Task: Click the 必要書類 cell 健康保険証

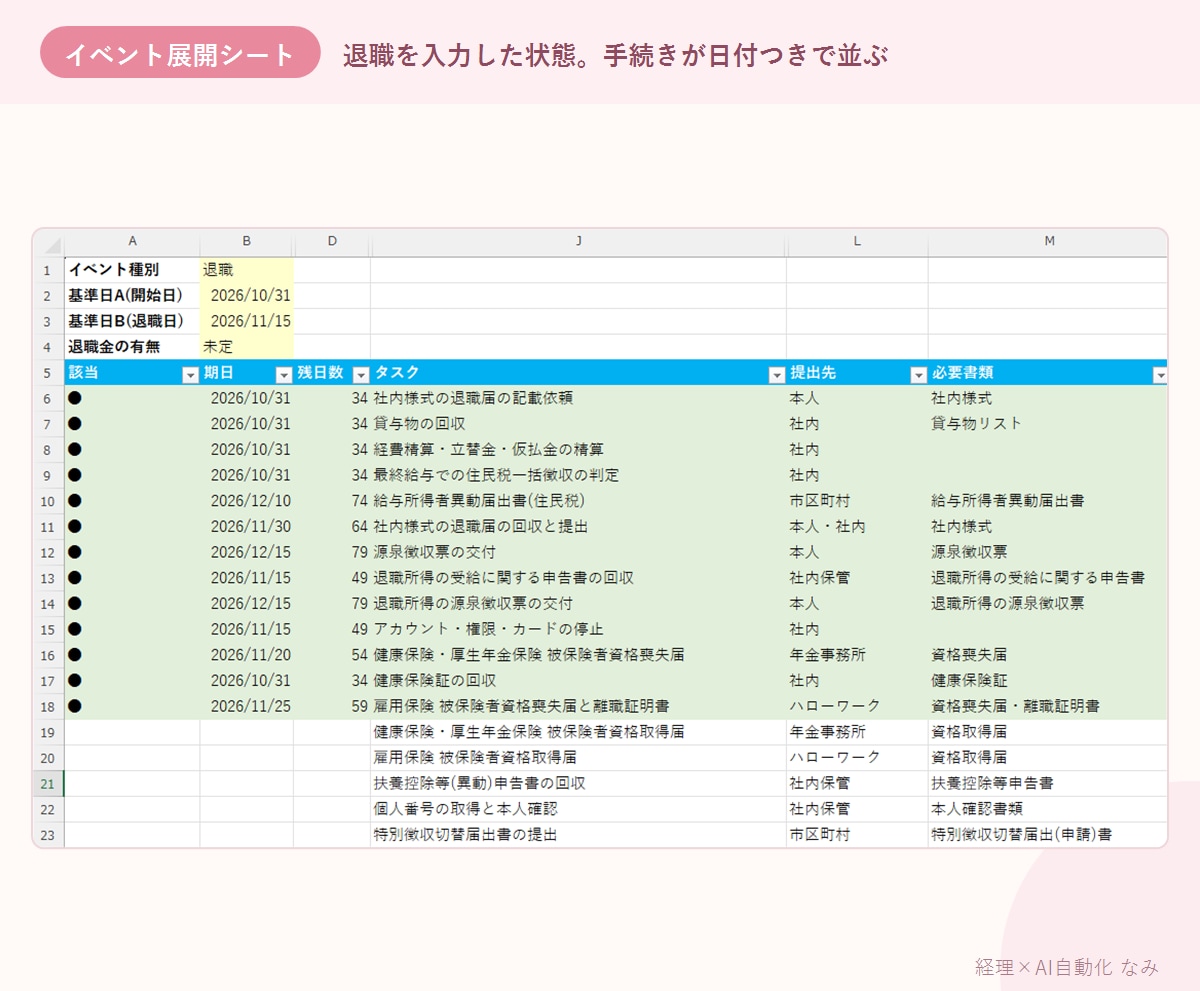Action: tap(969, 680)
